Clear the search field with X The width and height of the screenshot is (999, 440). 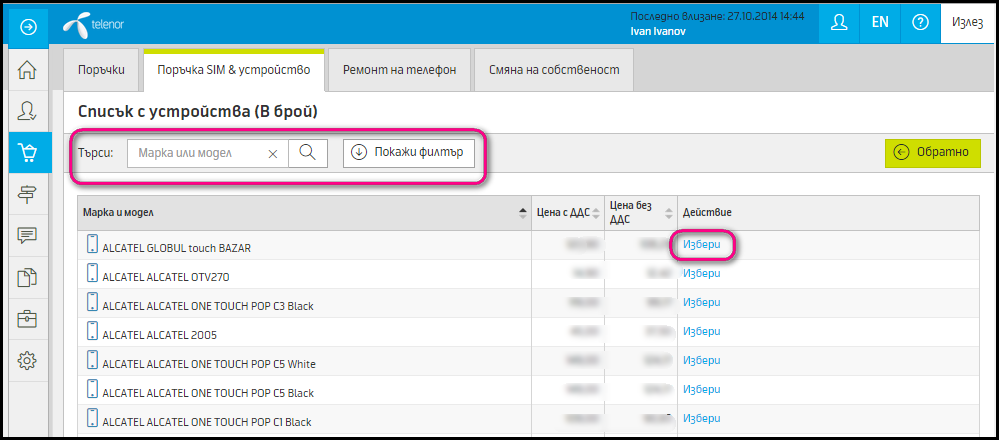point(273,153)
